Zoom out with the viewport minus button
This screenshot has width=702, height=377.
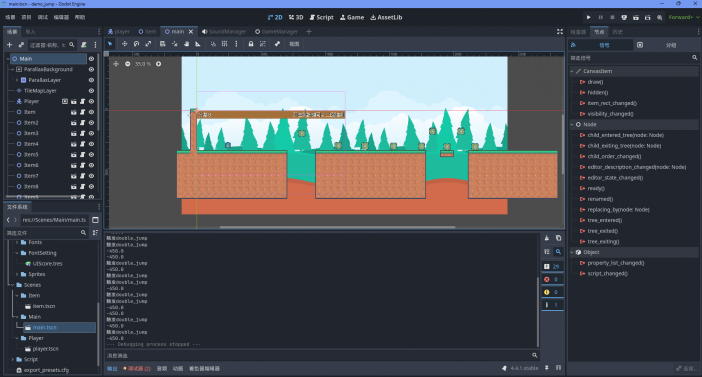click(x=128, y=64)
